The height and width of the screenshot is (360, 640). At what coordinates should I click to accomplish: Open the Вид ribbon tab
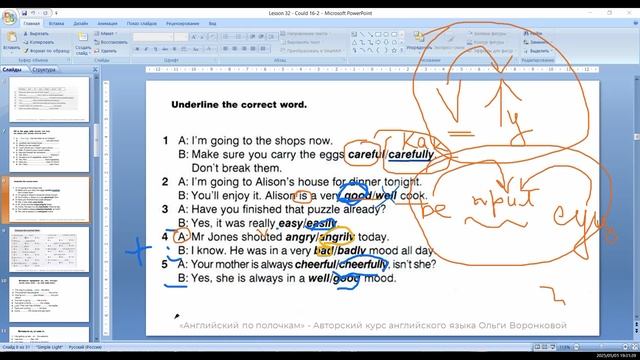(x=212, y=24)
